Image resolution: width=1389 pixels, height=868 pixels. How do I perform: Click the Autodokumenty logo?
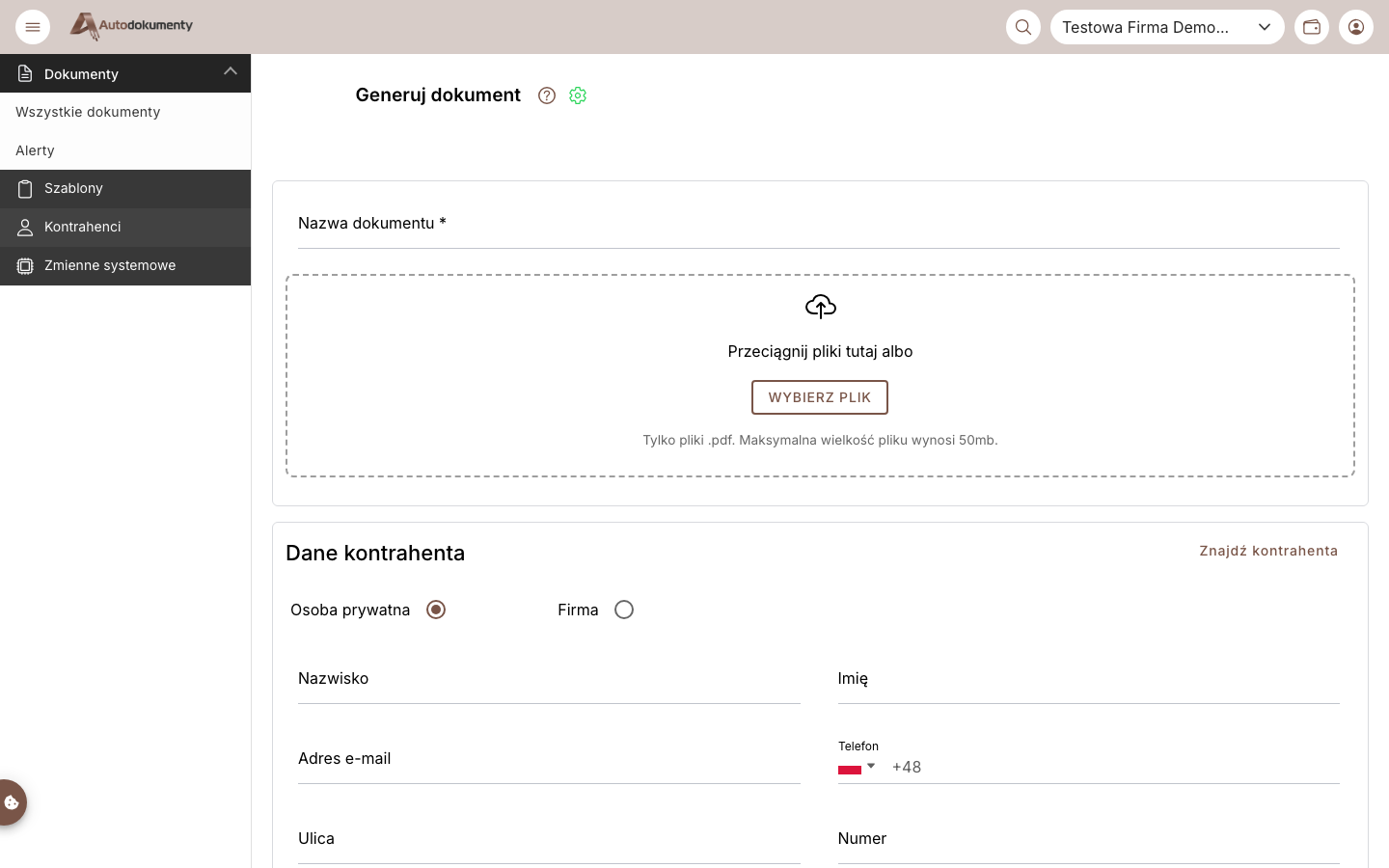pyautogui.click(x=131, y=26)
